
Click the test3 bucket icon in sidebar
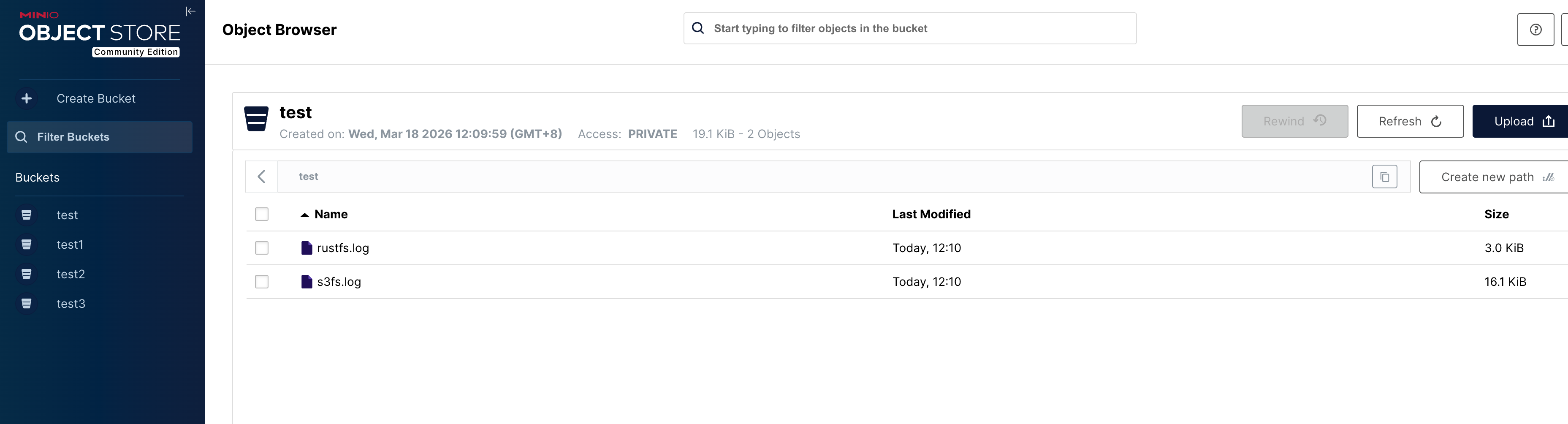(27, 304)
